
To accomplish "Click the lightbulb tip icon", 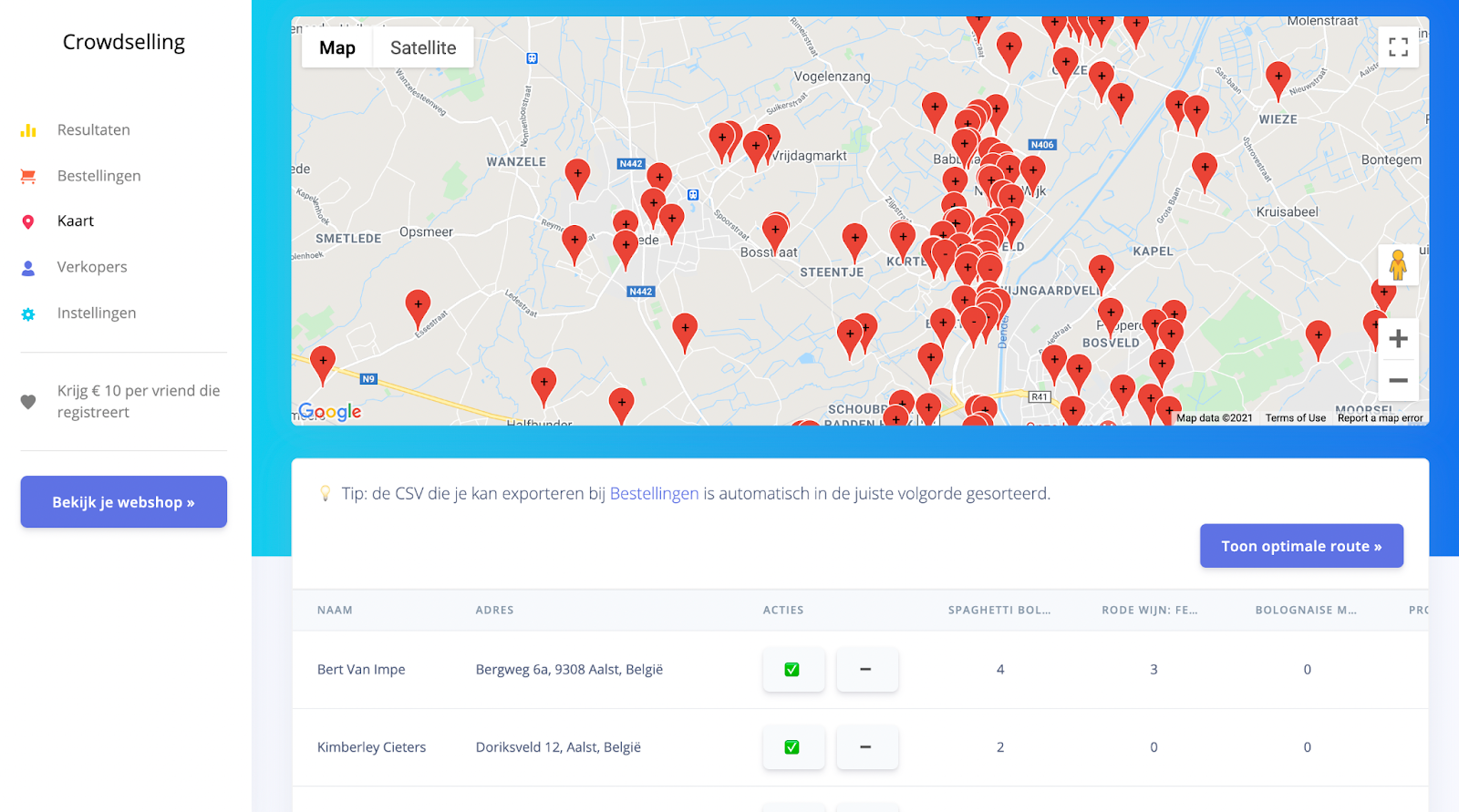I will (325, 493).
